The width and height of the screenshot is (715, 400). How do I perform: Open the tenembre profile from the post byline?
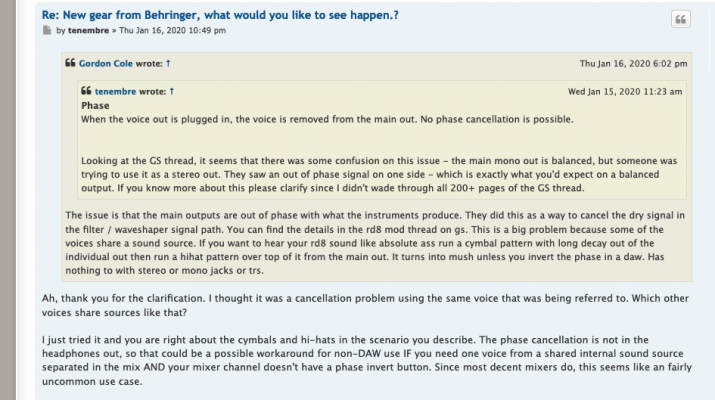pos(88,31)
